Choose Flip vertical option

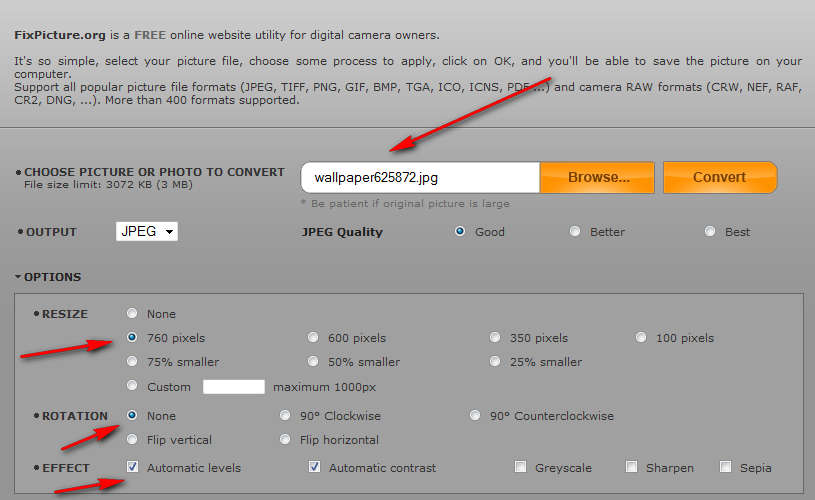point(132,440)
